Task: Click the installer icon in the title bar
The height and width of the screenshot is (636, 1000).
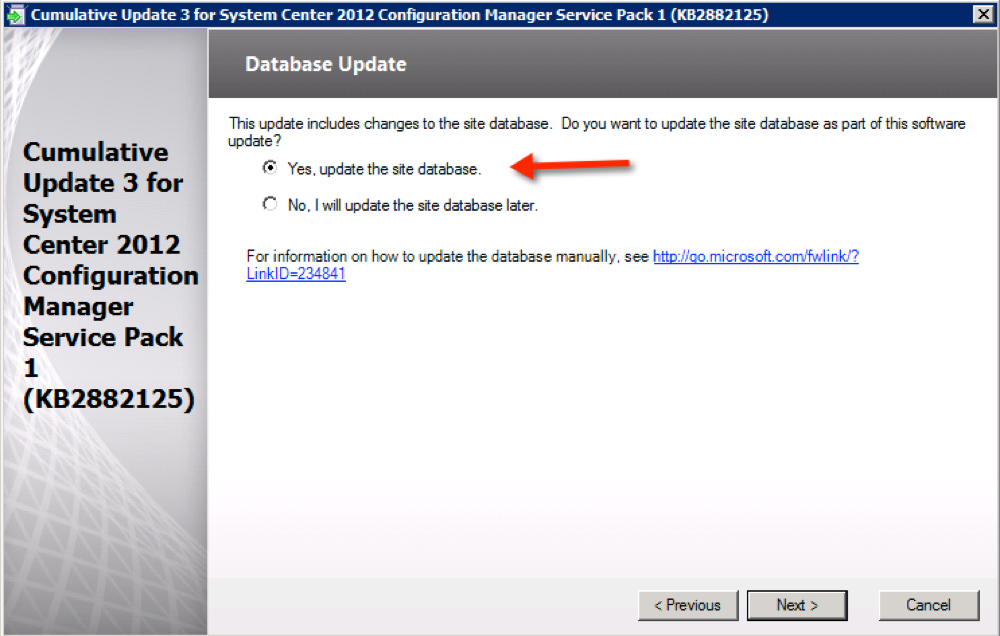Action: coord(15,14)
